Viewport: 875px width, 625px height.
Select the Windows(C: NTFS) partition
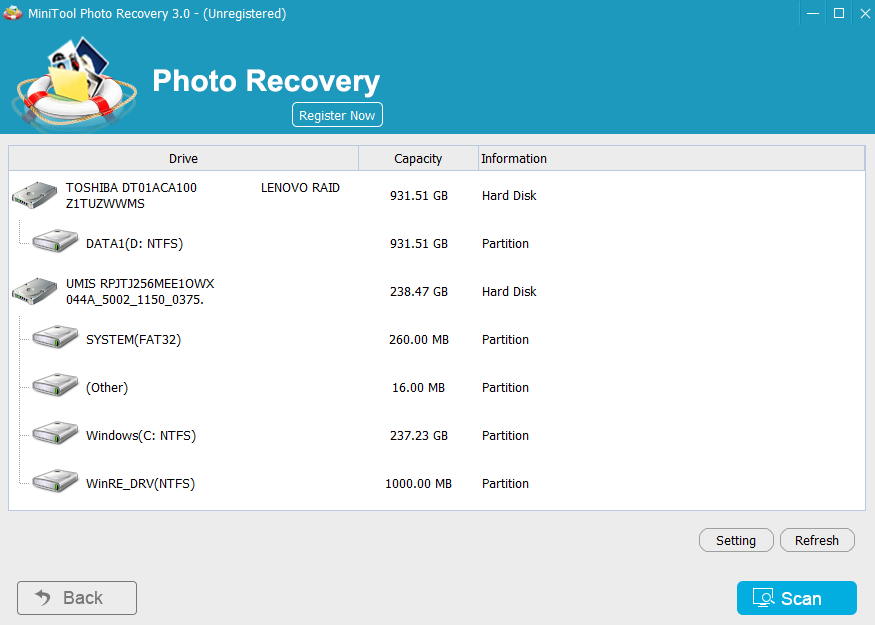point(437,435)
